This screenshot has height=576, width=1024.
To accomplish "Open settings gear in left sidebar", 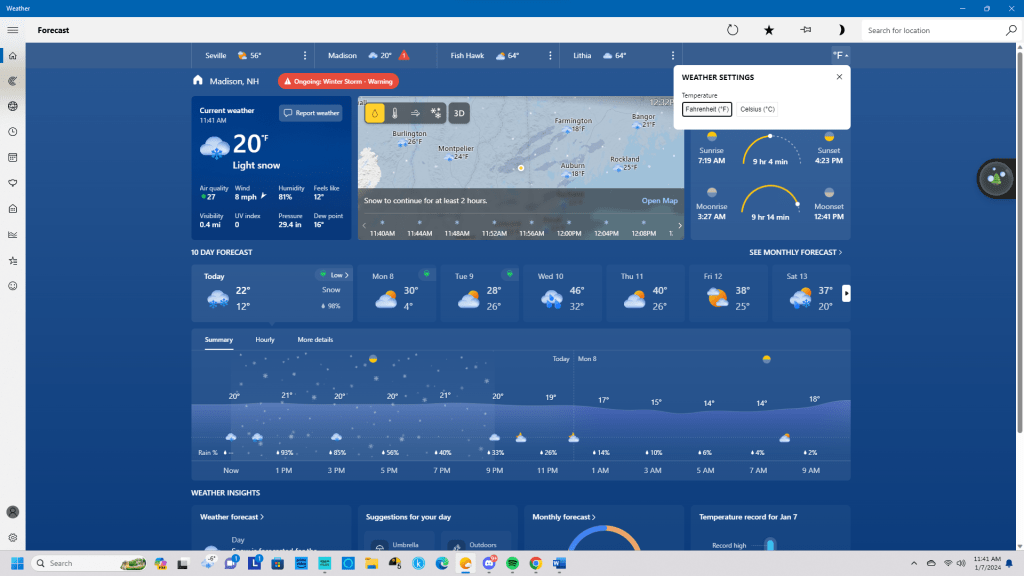I will [x=13, y=537].
